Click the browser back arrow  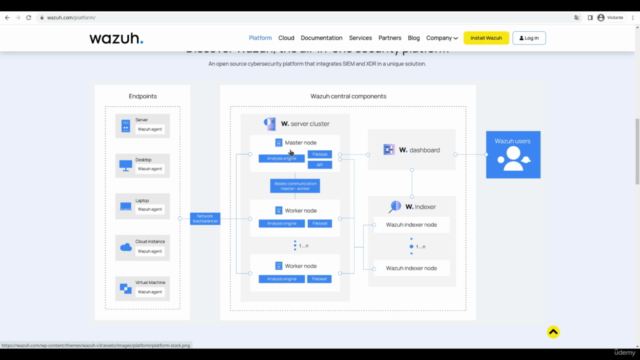[x=7, y=18]
